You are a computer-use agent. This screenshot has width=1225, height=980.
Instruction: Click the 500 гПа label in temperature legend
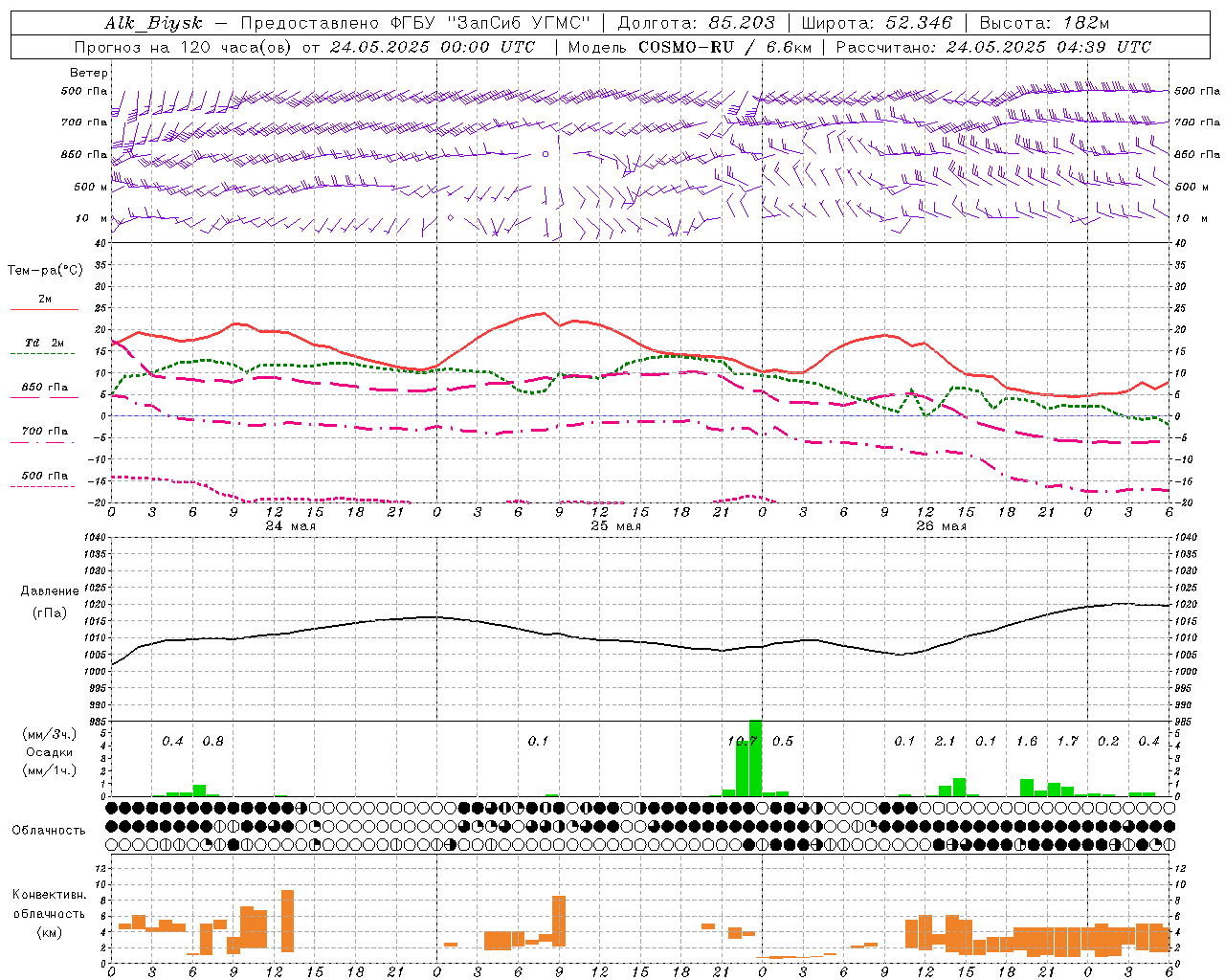coord(45,476)
